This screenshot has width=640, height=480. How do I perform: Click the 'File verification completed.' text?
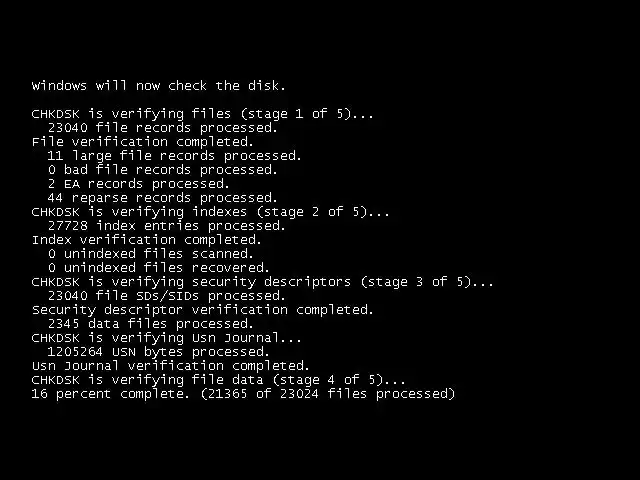[143, 142]
